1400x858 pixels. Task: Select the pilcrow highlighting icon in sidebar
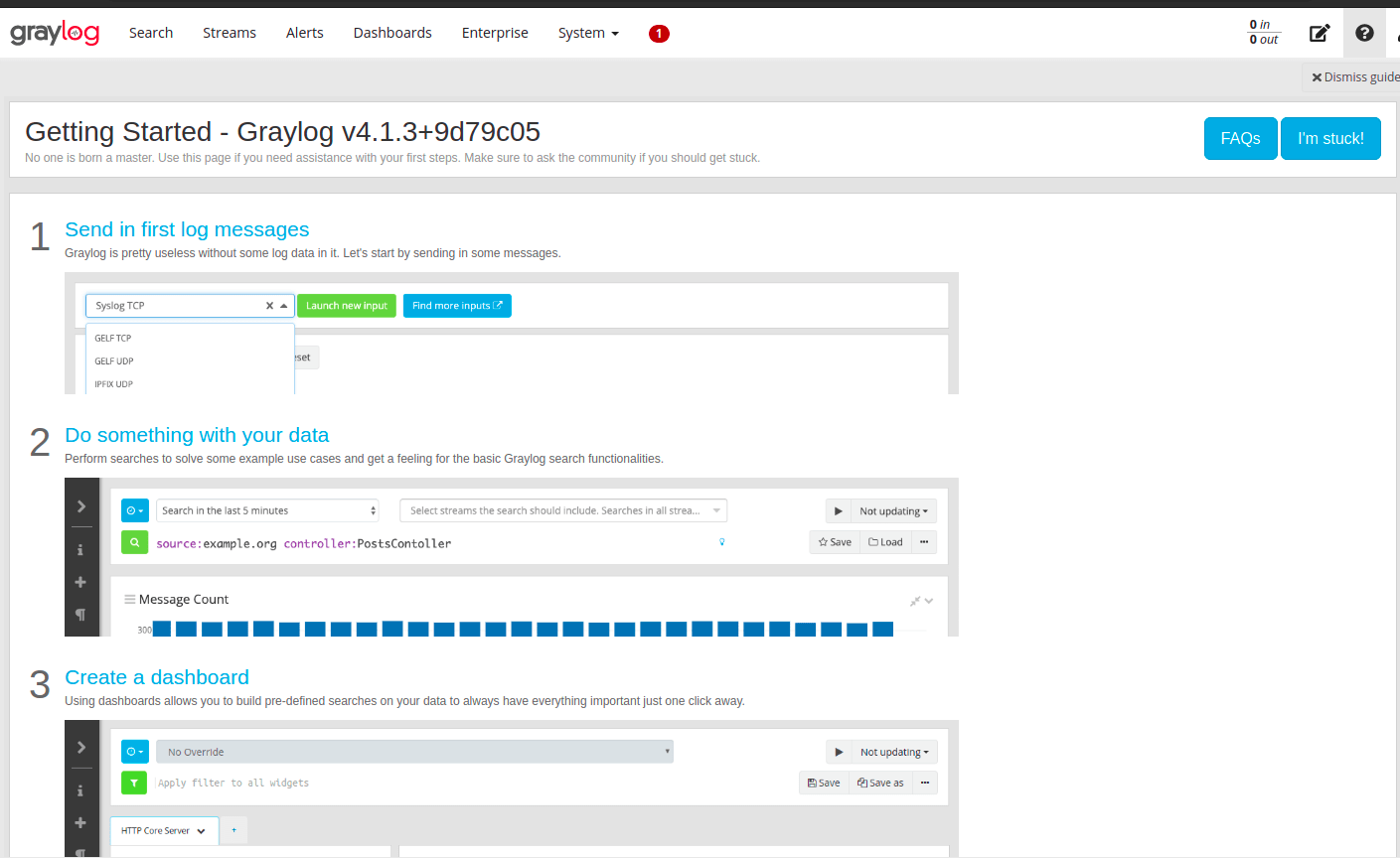pyautogui.click(x=80, y=615)
